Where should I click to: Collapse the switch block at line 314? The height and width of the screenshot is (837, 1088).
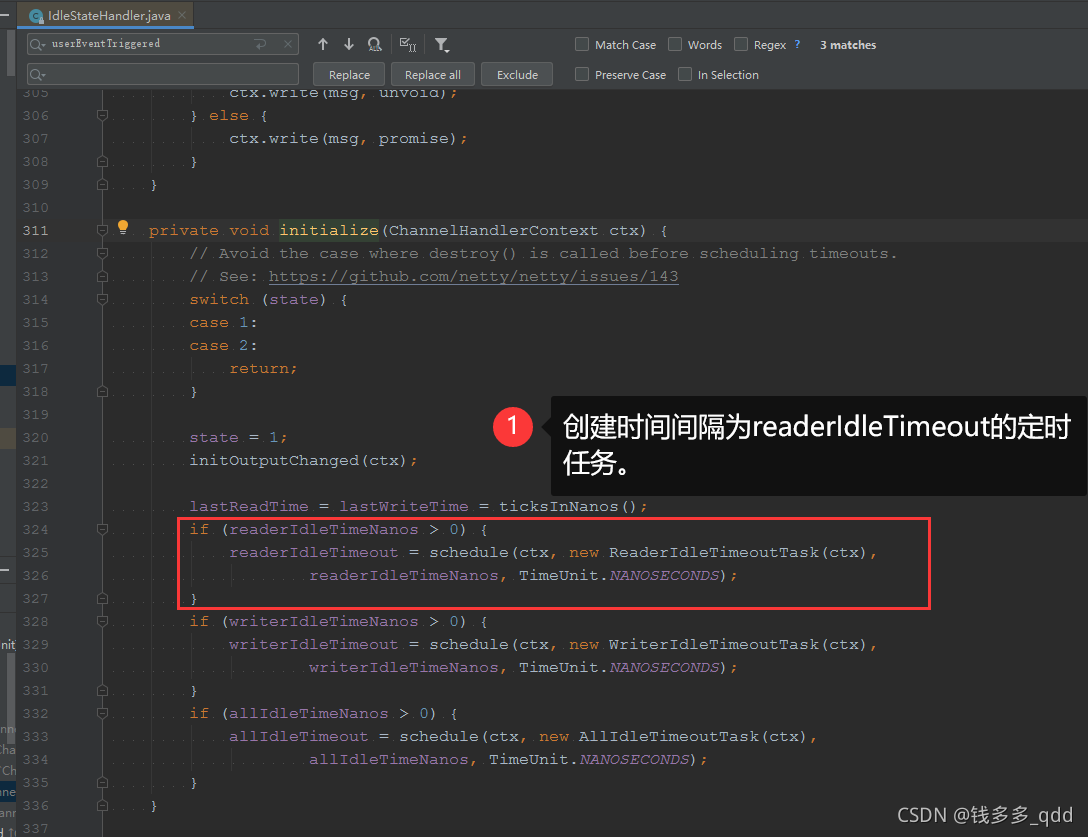102,299
